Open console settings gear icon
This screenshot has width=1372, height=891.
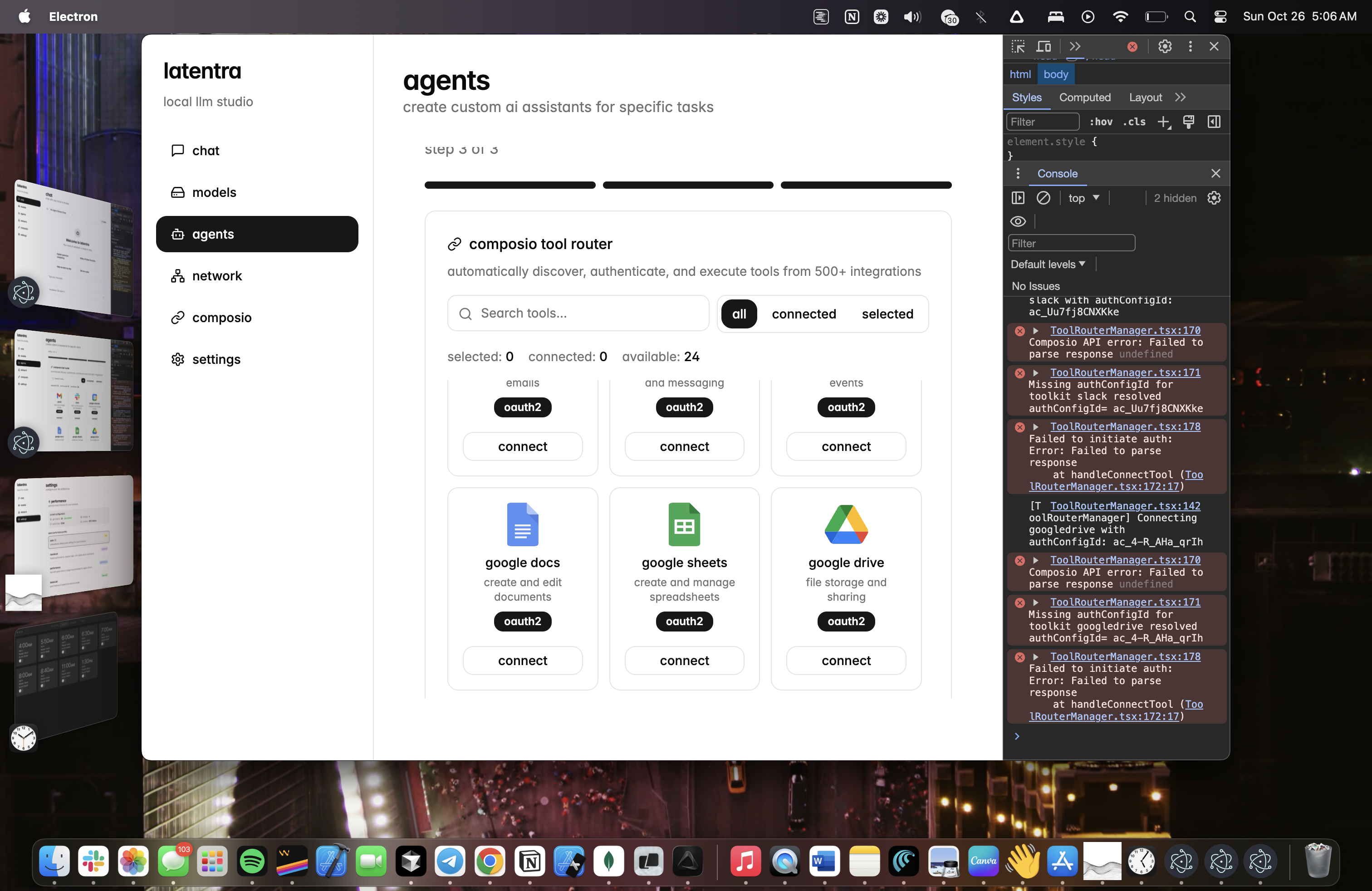[1214, 198]
